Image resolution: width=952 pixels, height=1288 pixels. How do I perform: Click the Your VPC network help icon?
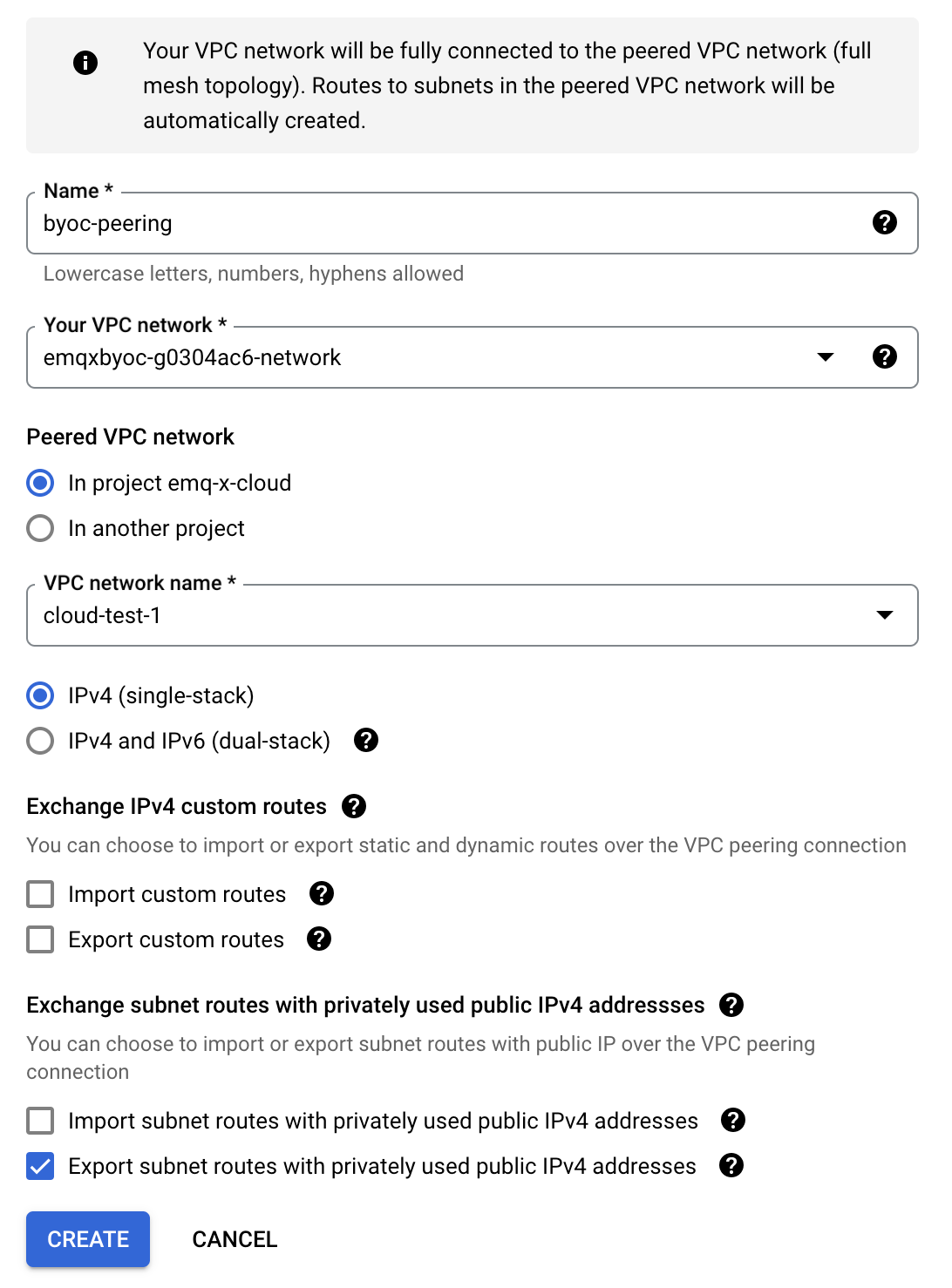[x=885, y=356]
